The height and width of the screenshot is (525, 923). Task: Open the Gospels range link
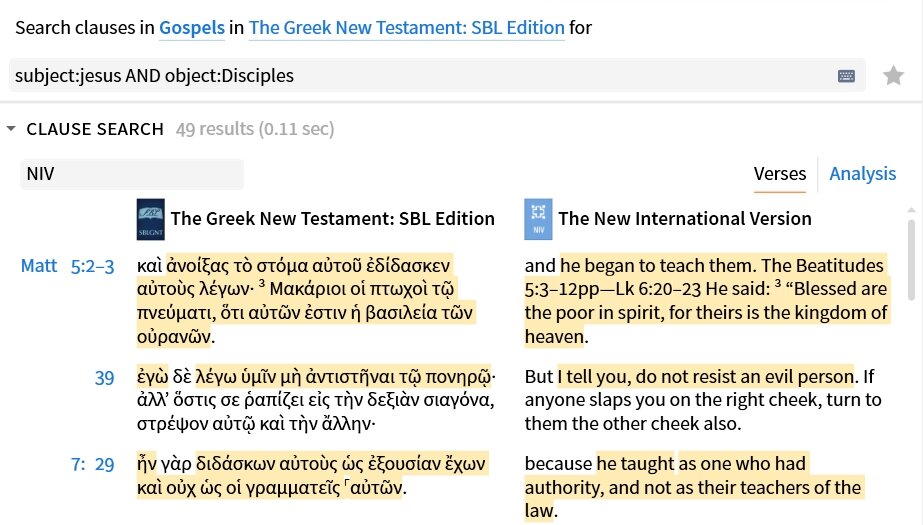[x=192, y=28]
